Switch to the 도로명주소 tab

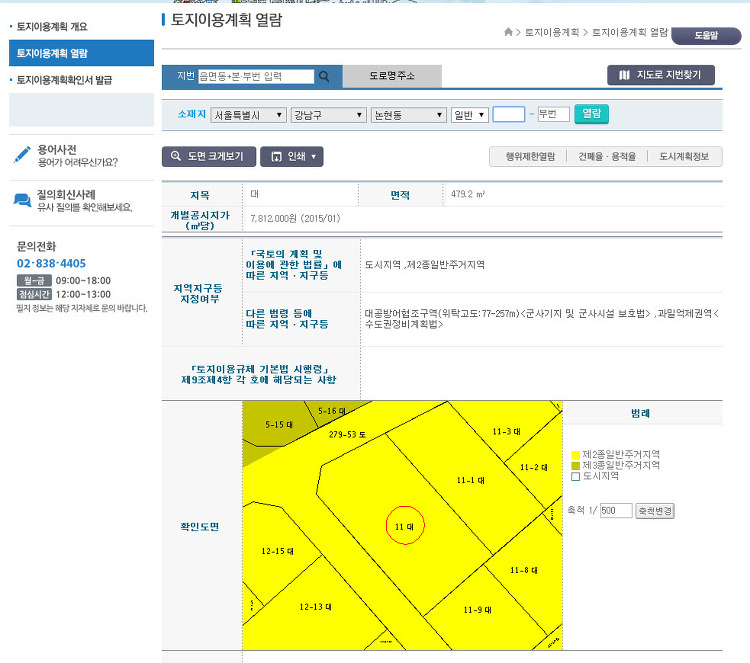pyautogui.click(x=391, y=76)
